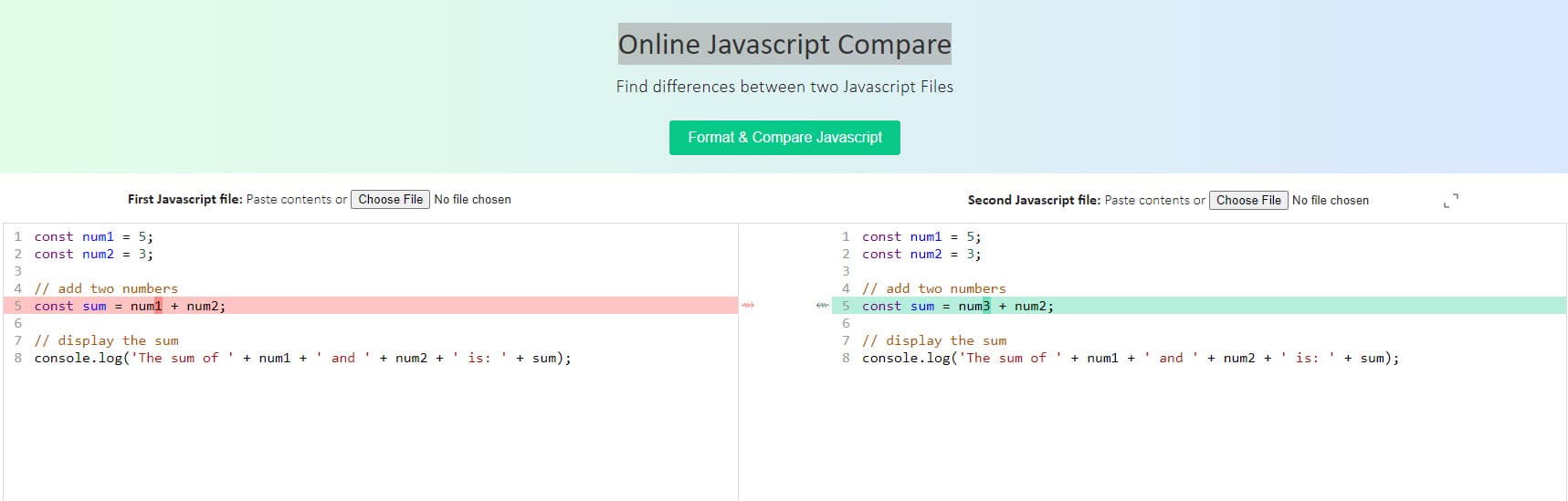This screenshot has height=501, width=1568.
Task: Click right editor line 'const num1 = 5;'
Action: point(921,236)
